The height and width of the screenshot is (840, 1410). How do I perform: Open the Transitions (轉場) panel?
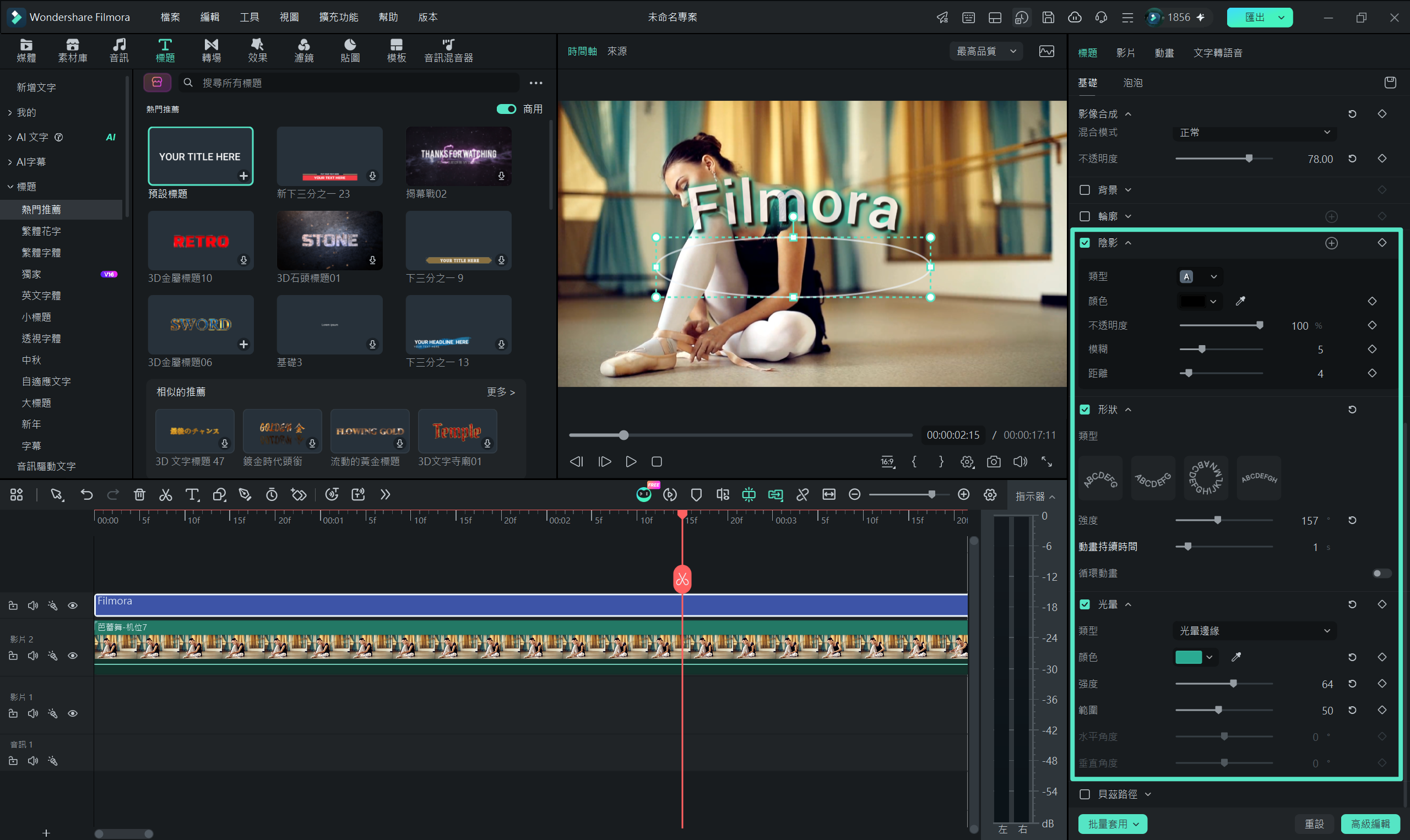[211, 50]
